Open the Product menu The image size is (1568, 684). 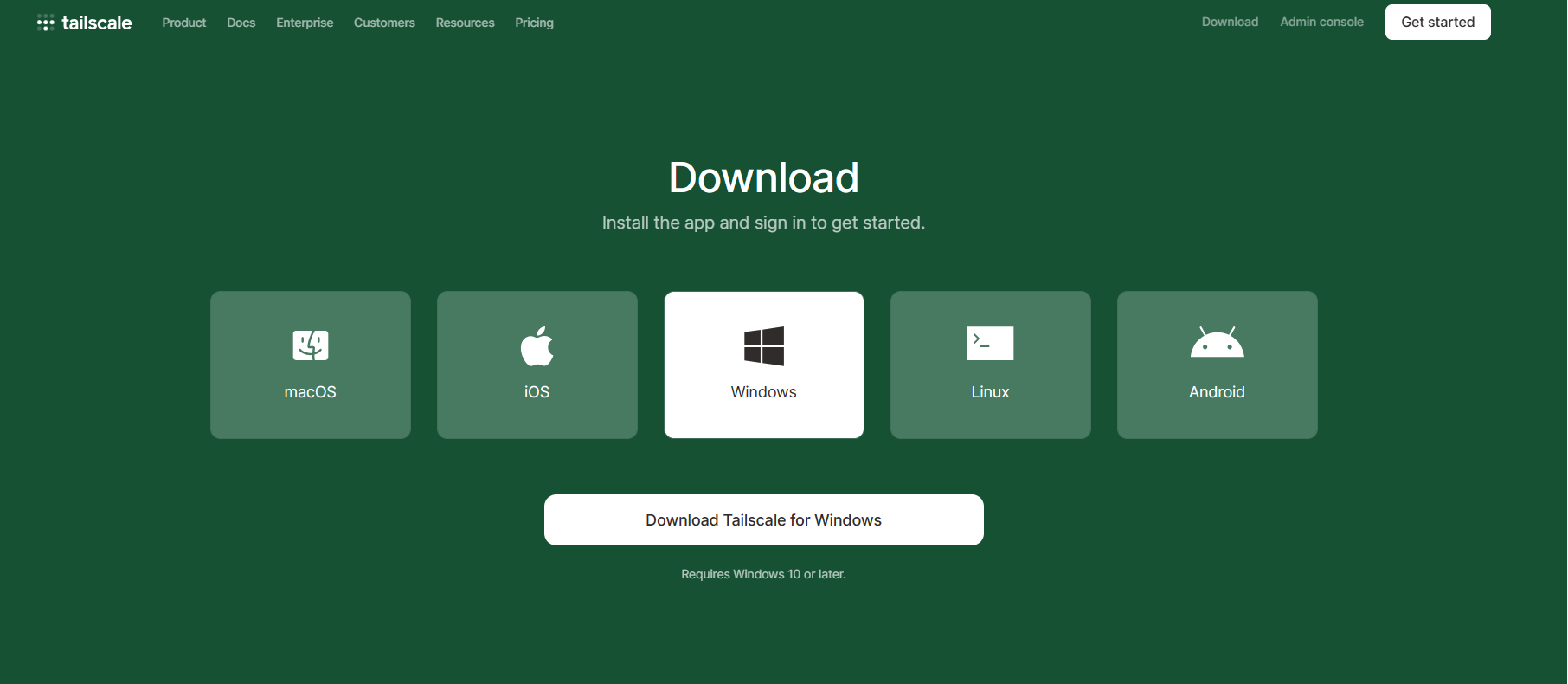[x=184, y=23]
